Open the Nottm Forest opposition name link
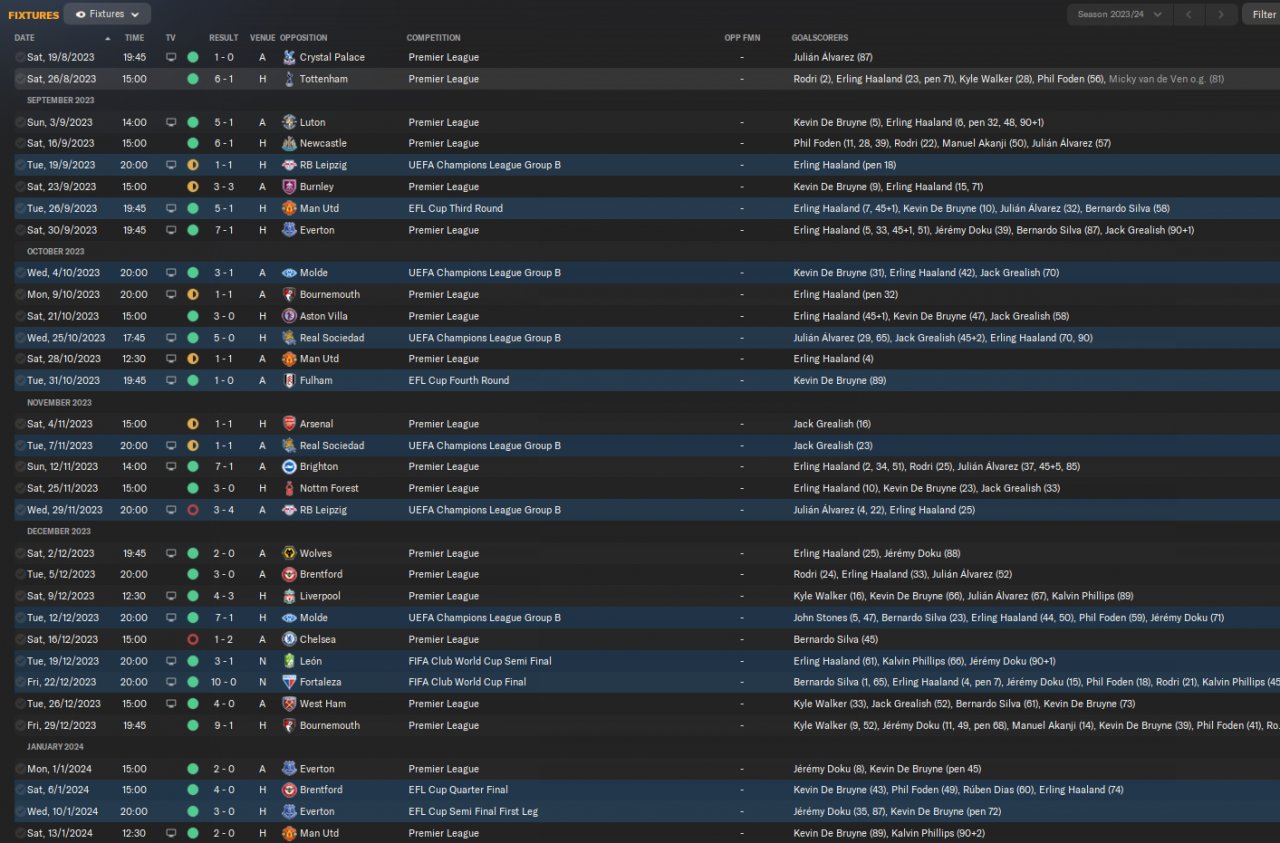Image resolution: width=1280 pixels, height=843 pixels. pyautogui.click(x=329, y=488)
